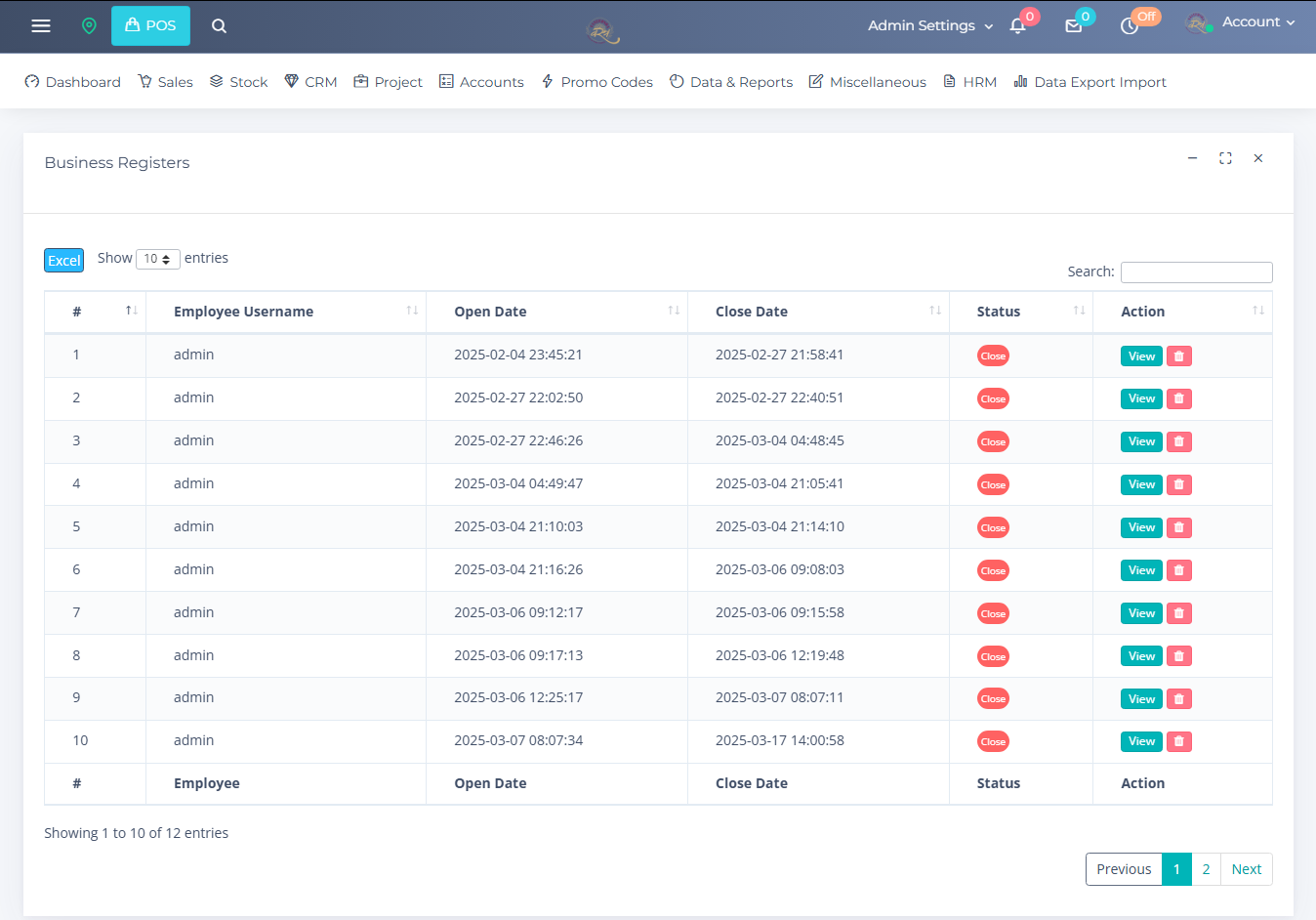Sort by Employee Username column
Image resolution: width=1316 pixels, height=920 pixels.
[x=286, y=312]
